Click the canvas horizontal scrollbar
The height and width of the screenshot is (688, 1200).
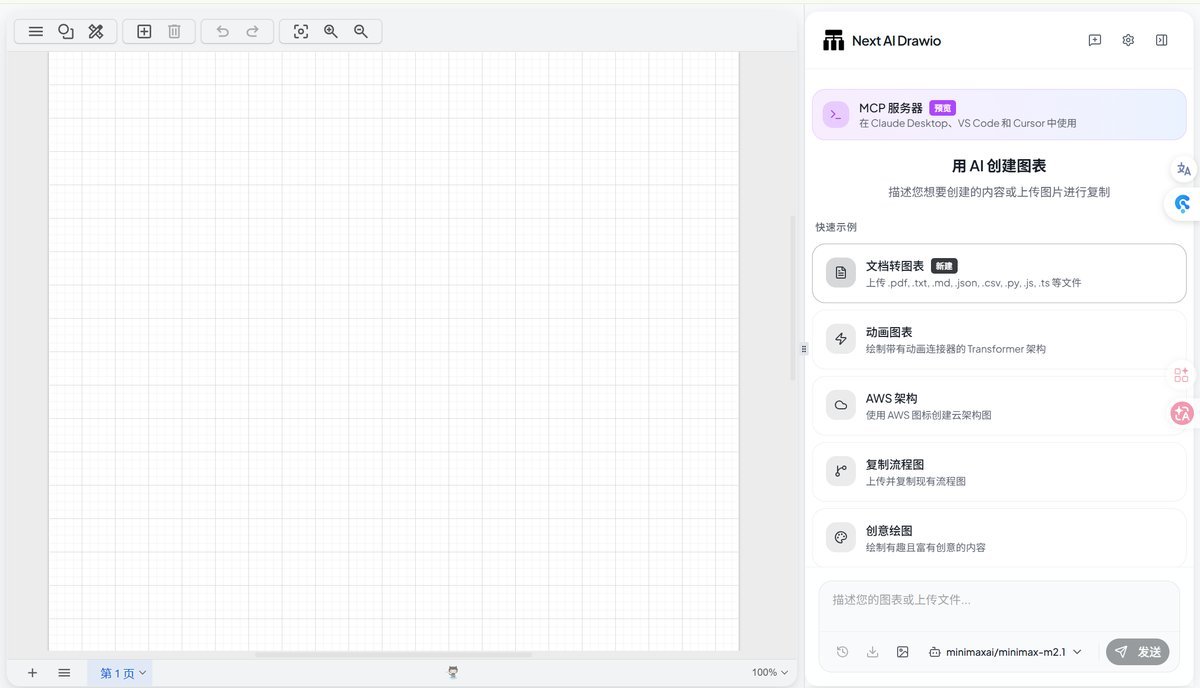point(393,655)
